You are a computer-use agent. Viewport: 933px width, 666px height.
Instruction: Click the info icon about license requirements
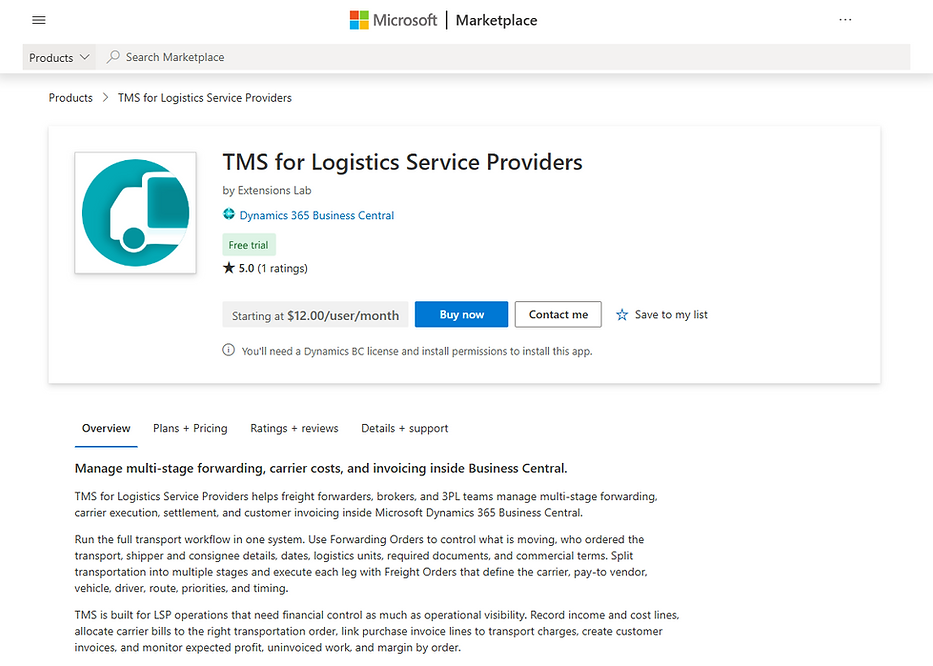pos(227,351)
